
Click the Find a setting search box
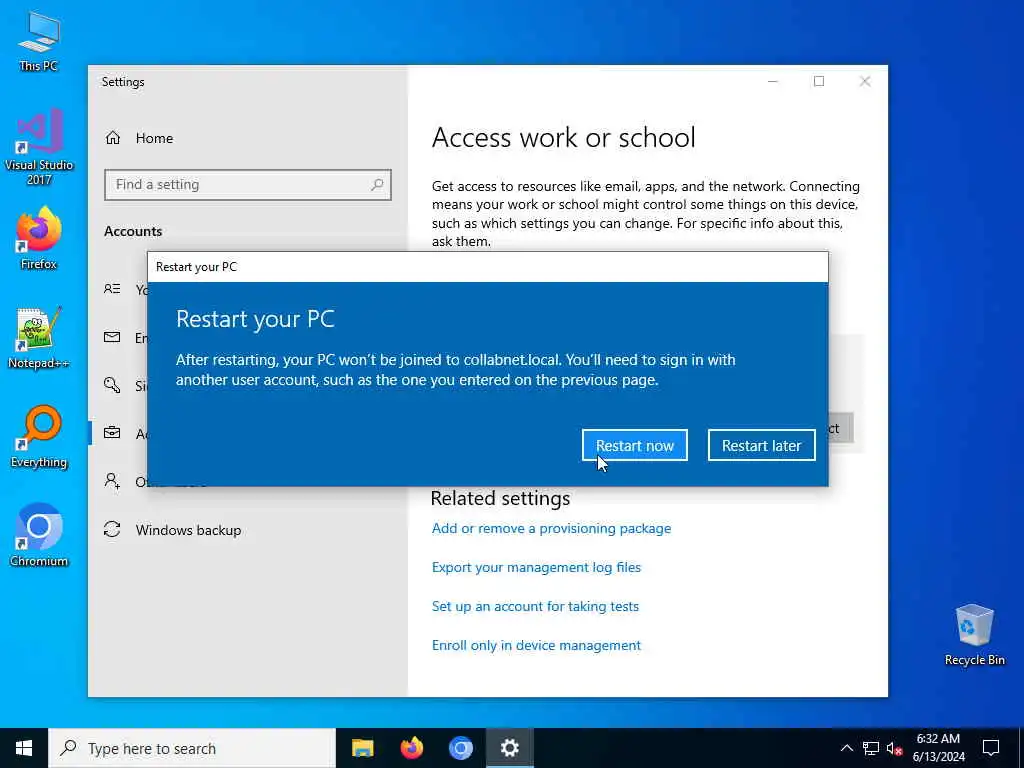[x=248, y=185]
